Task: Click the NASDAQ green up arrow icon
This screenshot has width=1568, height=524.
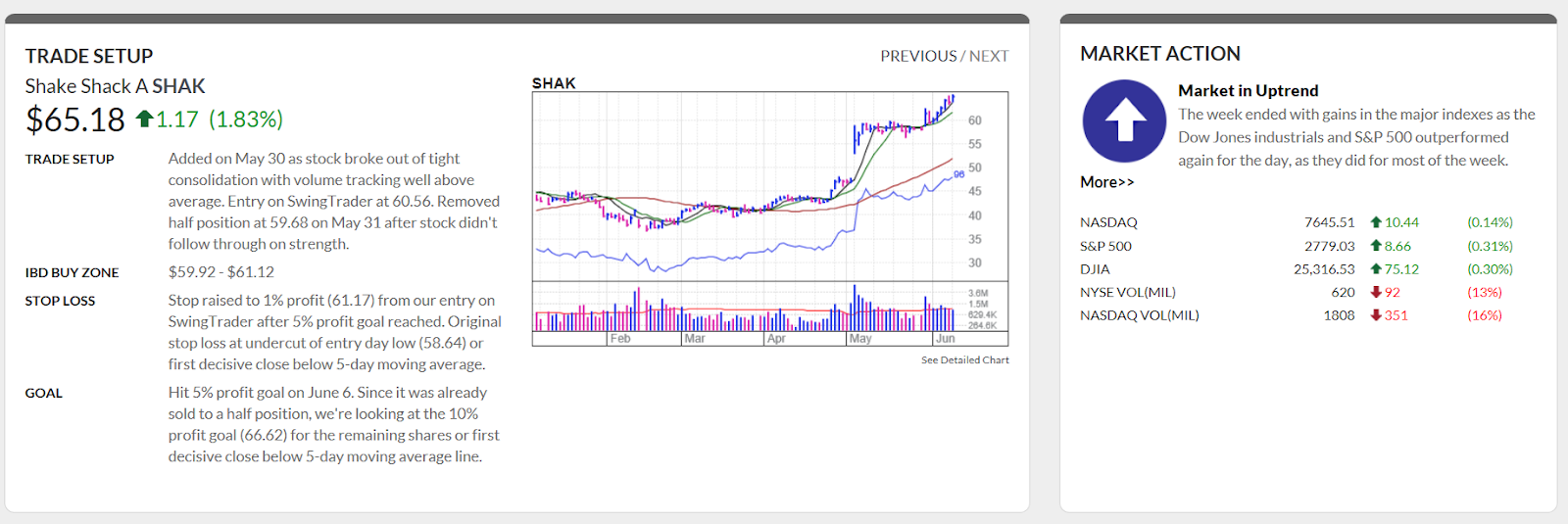Action: point(1376,222)
